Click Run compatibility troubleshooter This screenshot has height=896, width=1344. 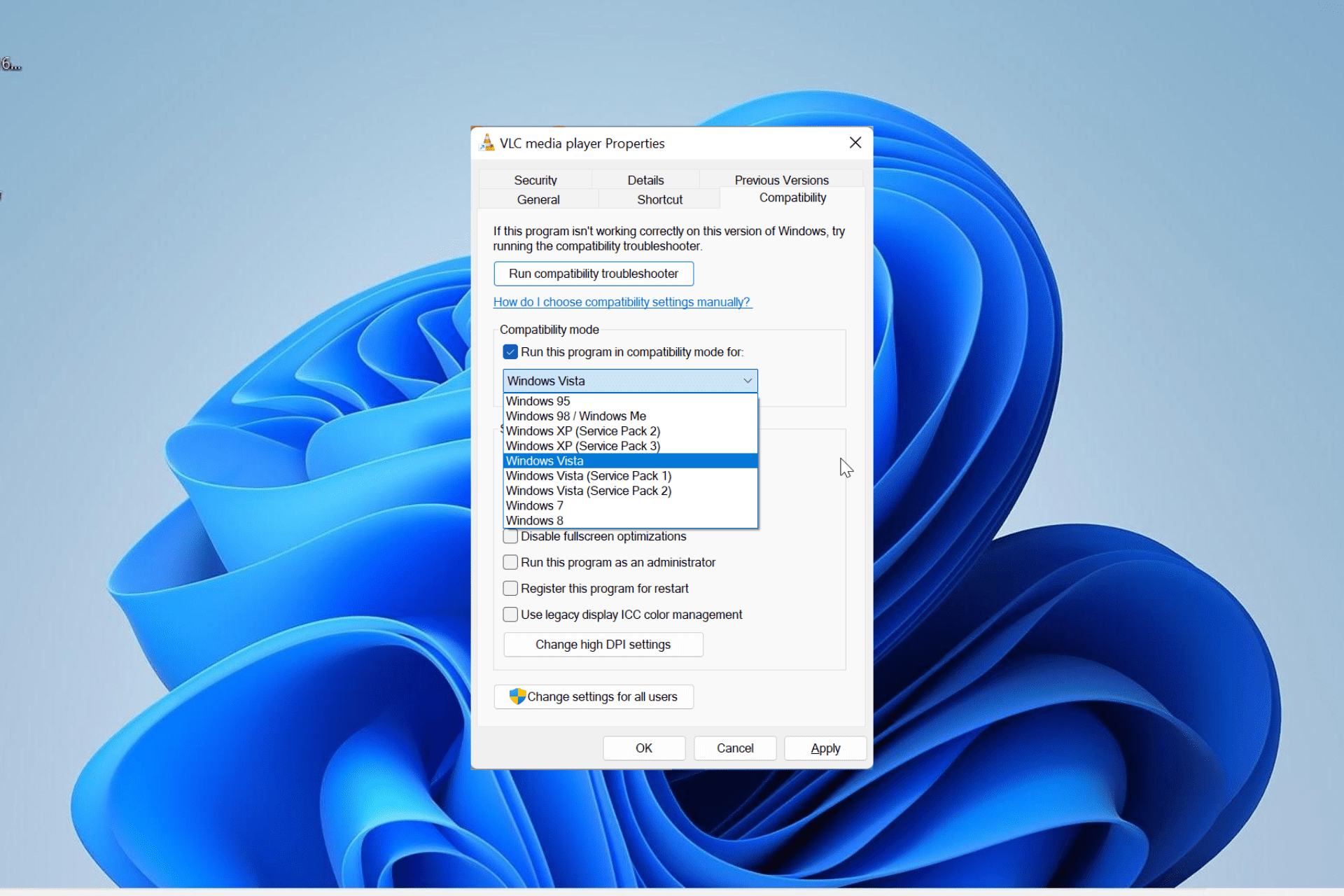pos(593,273)
